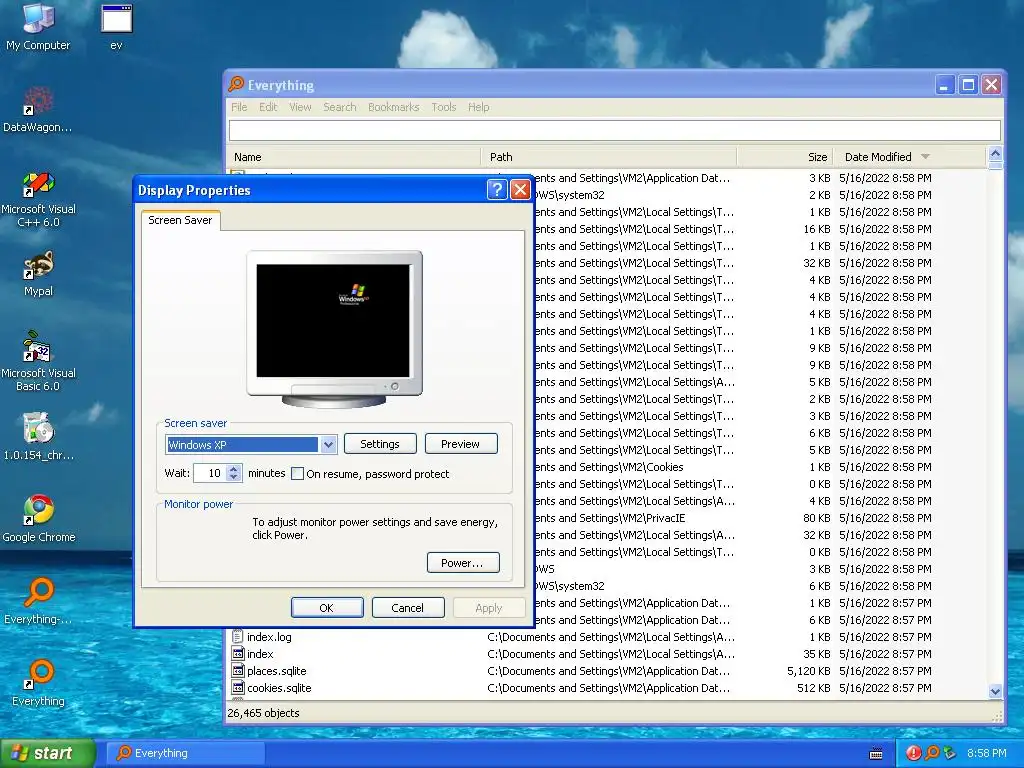Viewport: 1024px width, 768px height.
Task: Click the 26,465 objects status text
Action: click(x=263, y=713)
